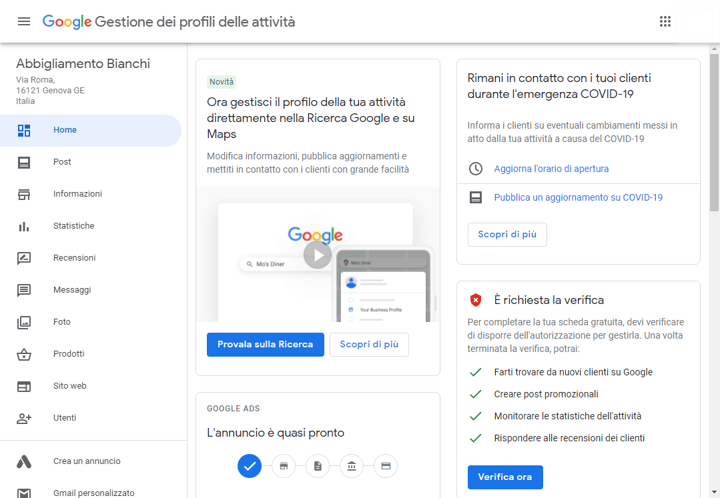720x498 pixels.
Task: Open the Google apps grid
Action: [665, 22]
